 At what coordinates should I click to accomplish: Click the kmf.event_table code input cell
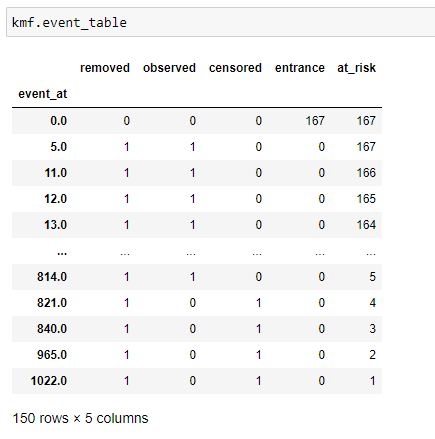tap(221, 22)
